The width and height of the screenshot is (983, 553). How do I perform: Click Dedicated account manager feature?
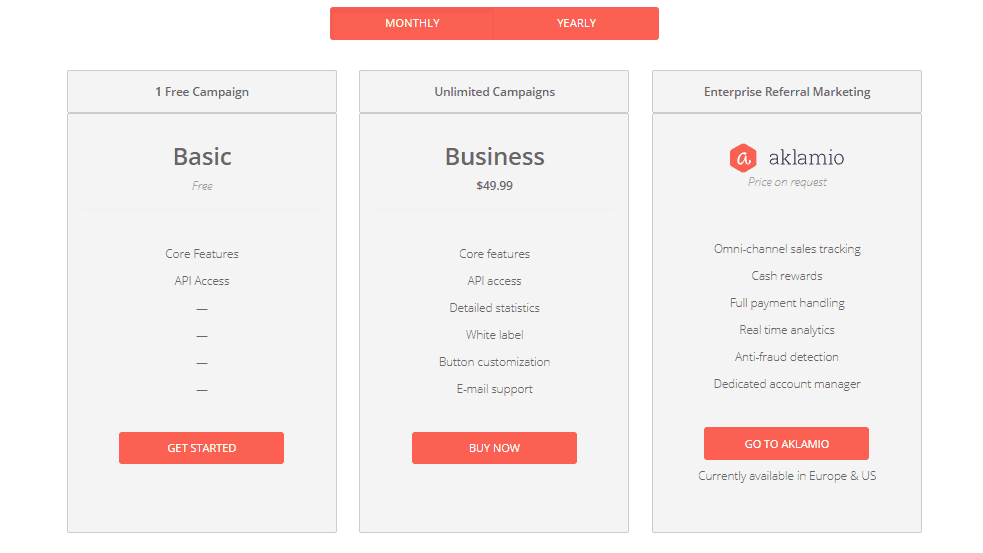787,384
